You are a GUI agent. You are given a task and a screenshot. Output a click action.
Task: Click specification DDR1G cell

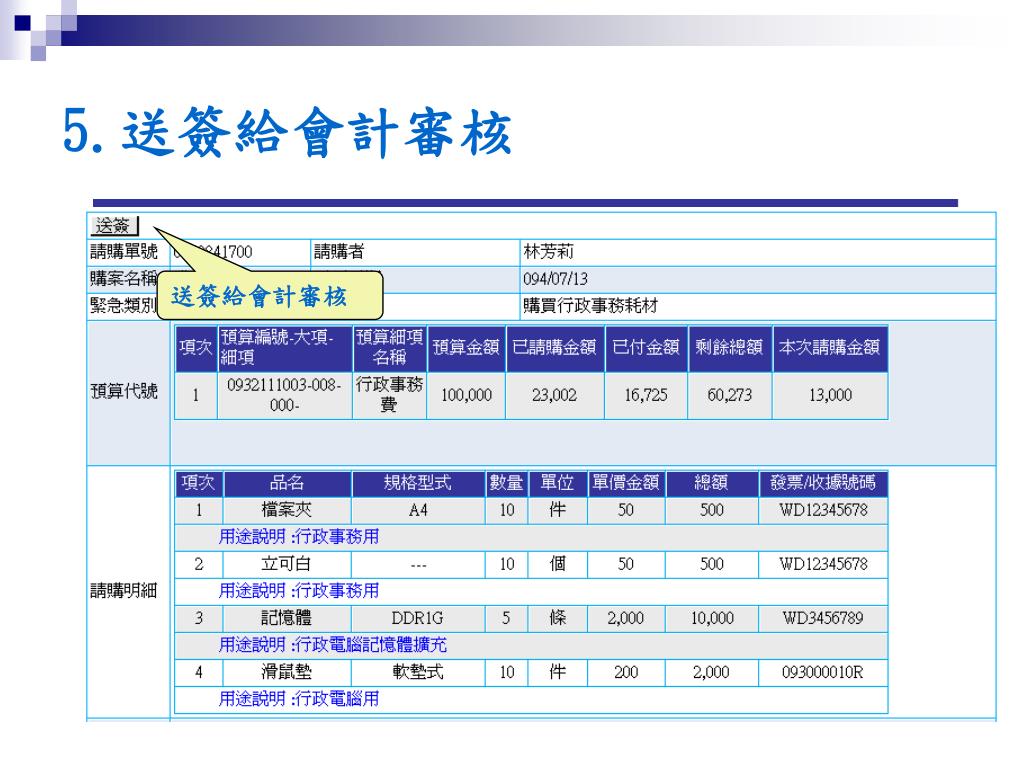417,618
